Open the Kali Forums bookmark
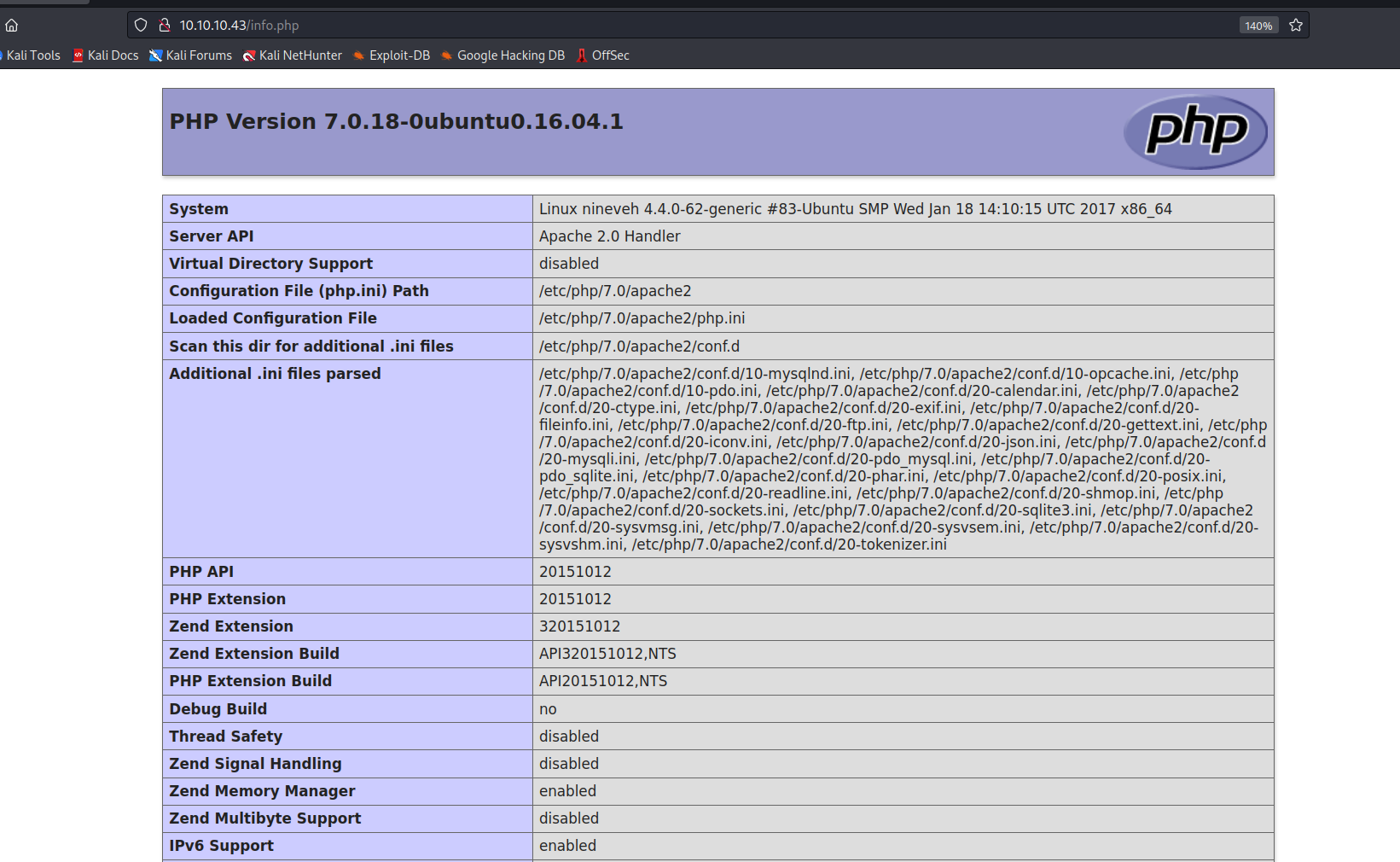 click(x=190, y=55)
